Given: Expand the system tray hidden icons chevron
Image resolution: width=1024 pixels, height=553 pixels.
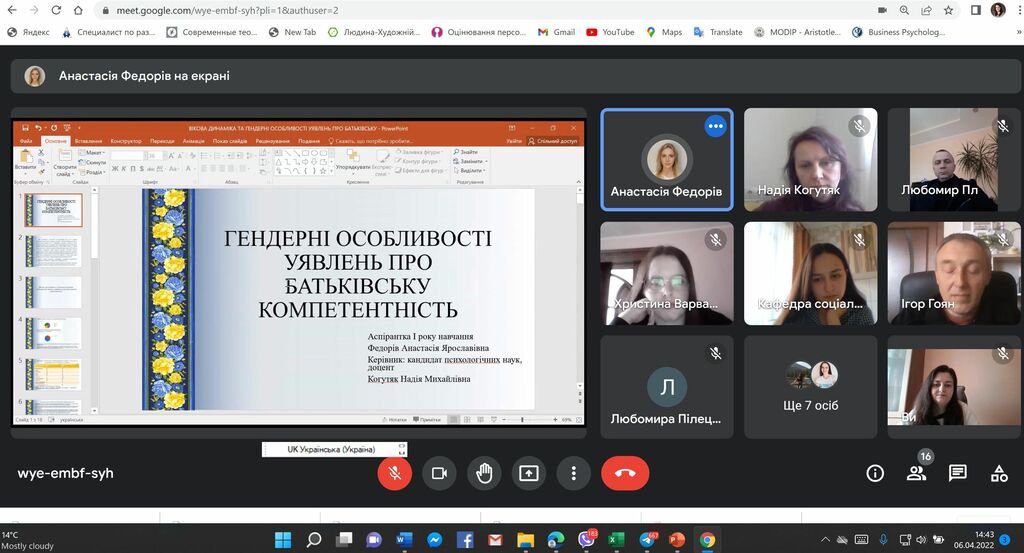Looking at the screenshot, I should [825, 540].
